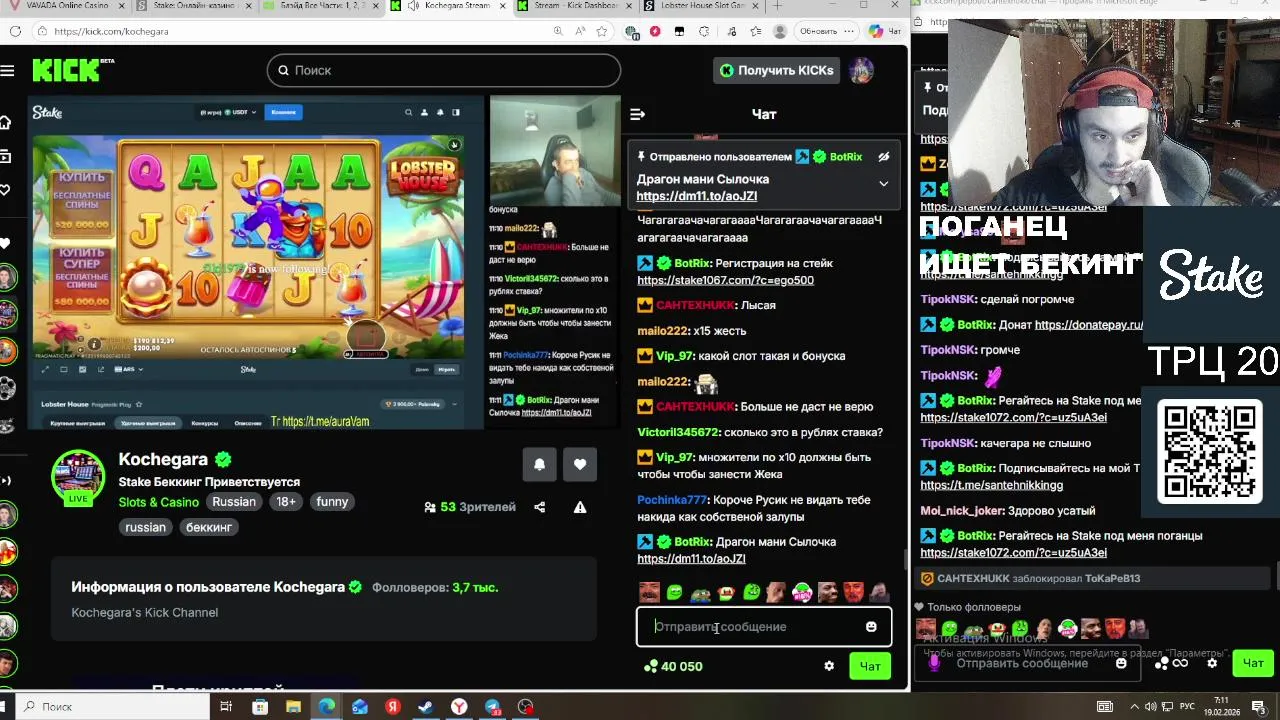Image resolution: width=1280 pixels, height=720 pixels.
Task: Open the donatepay.ru link in popout chat
Action: (1088, 325)
